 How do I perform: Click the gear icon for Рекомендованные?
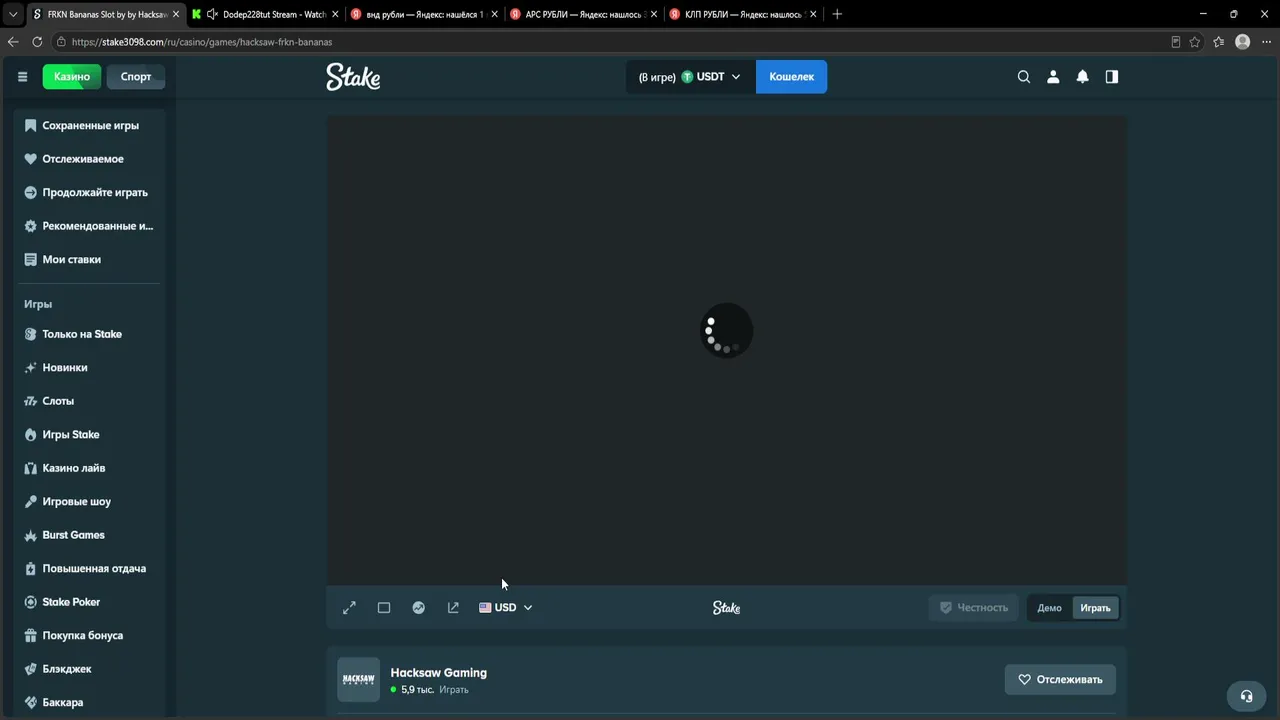pos(30,226)
